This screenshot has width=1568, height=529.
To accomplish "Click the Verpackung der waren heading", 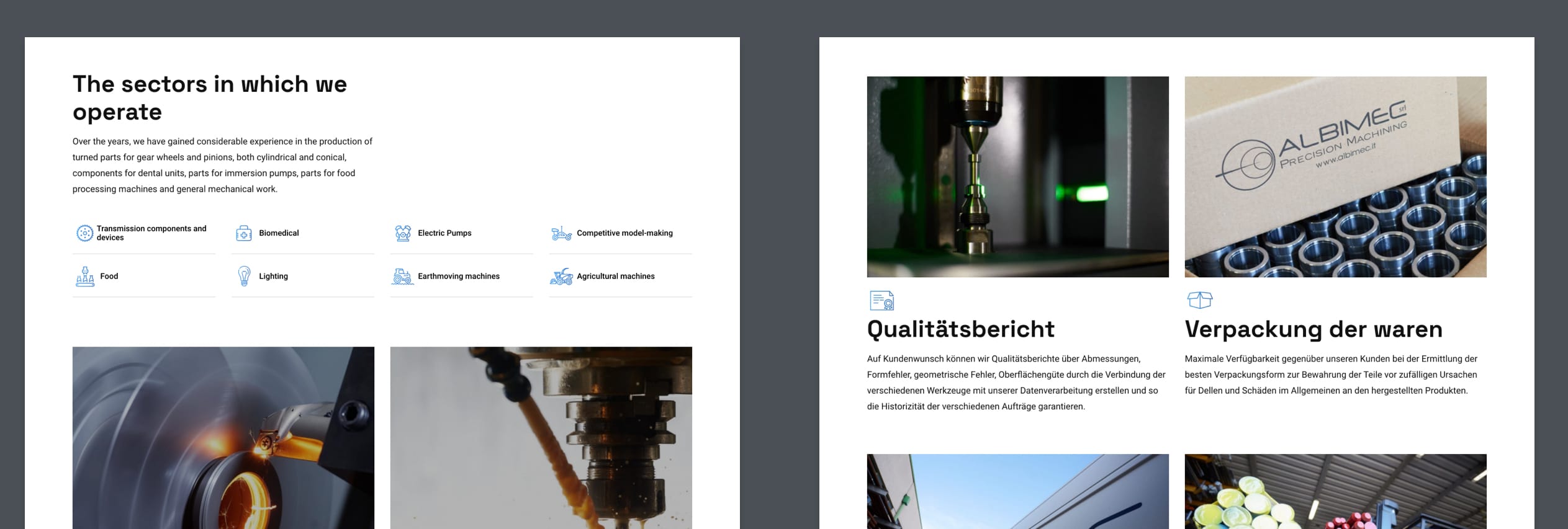I will (1313, 329).
